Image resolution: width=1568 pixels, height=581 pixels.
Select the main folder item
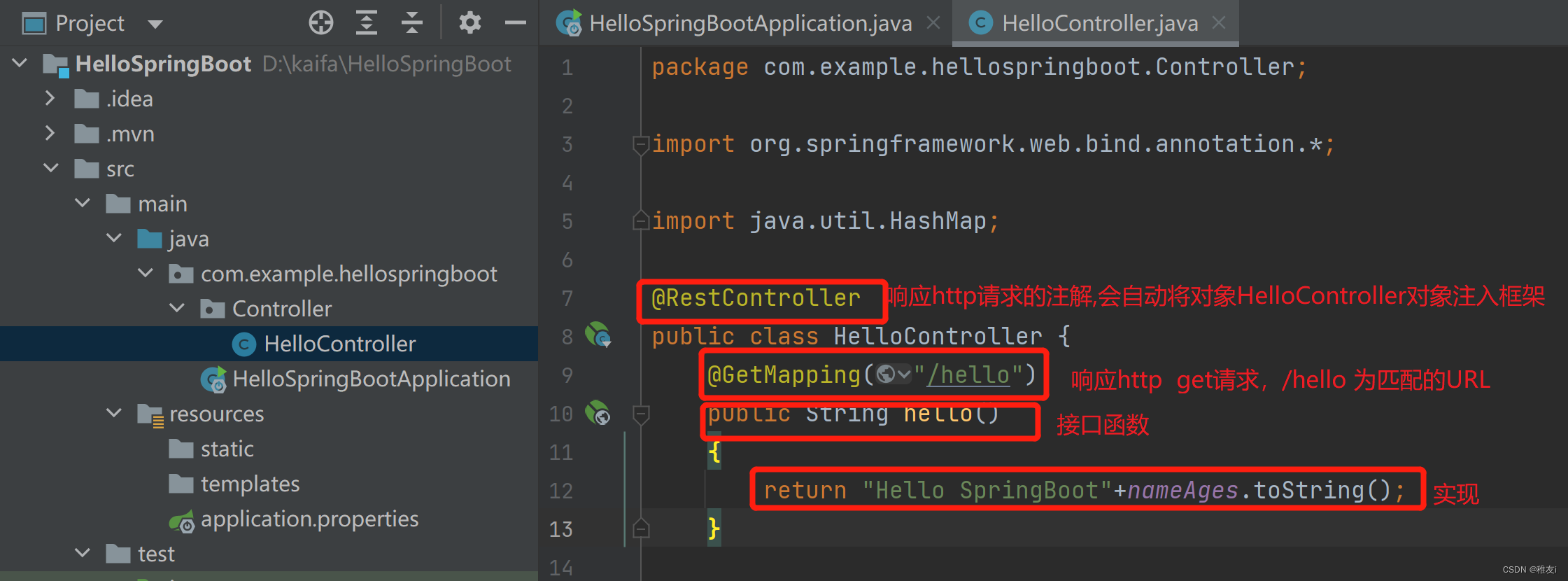coord(162,204)
